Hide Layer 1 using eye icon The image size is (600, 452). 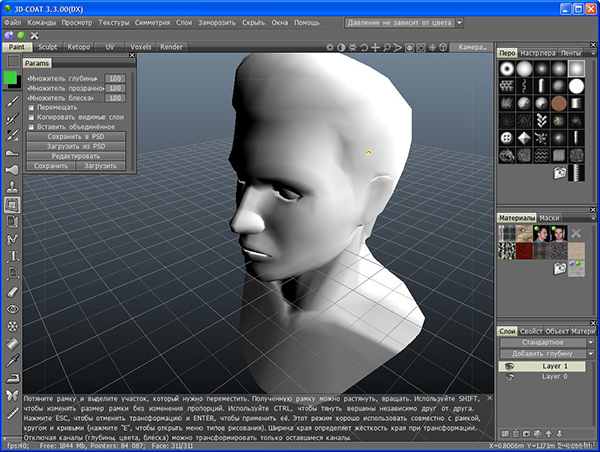pos(508,366)
